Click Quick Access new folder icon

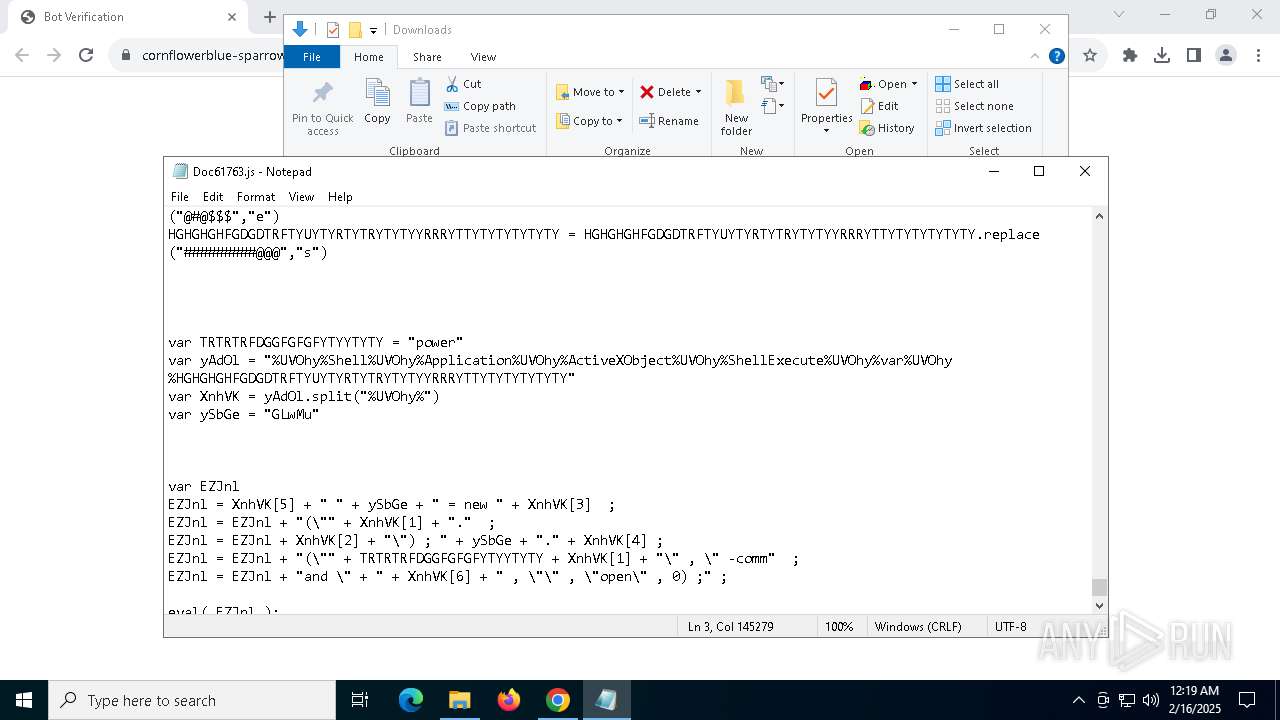pos(354,30)
